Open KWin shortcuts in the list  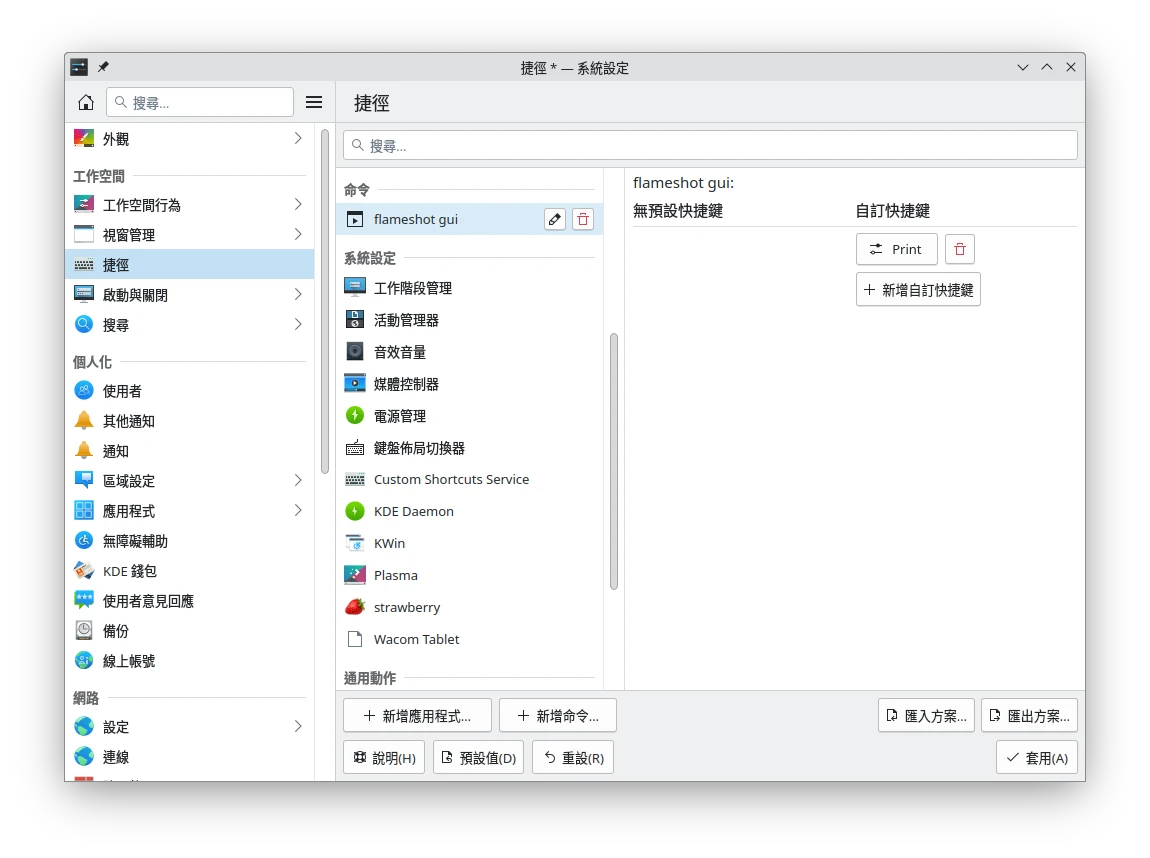pyautogui.click(x=389, y=543)
